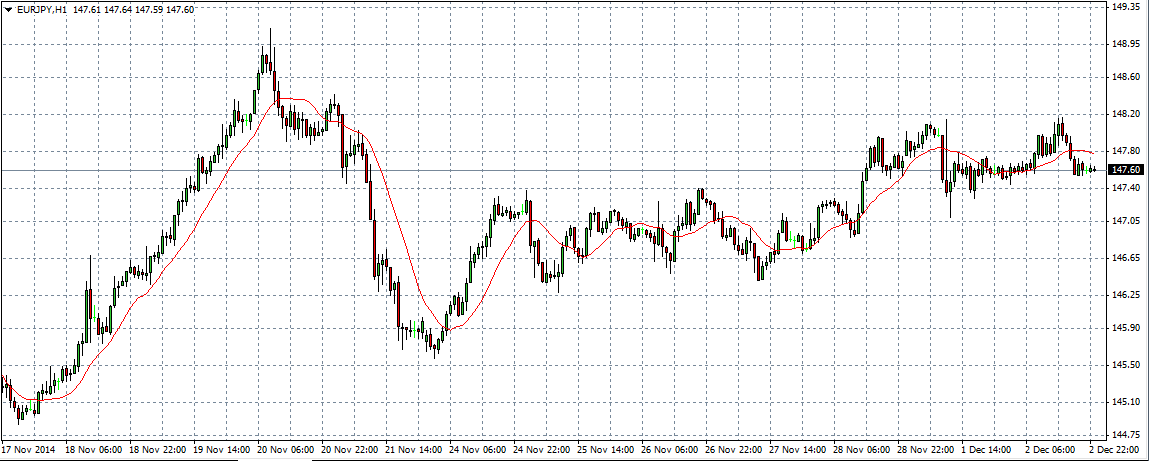Click the 148.20 price axis label
Image resolution: width=1149 pixels, height=461 pixels.
[x=1126, y=114]
